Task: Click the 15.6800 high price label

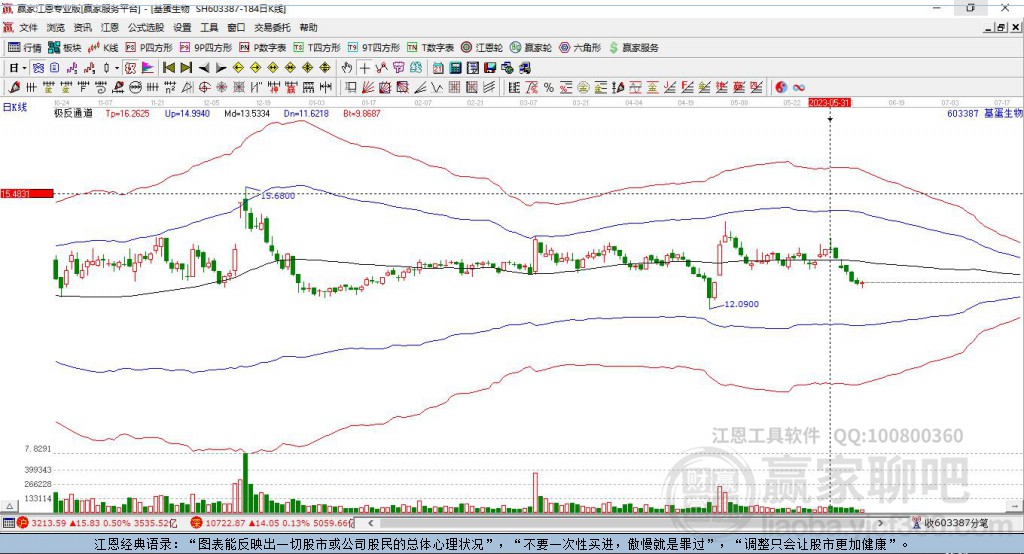Action: [x=278, y=195]
